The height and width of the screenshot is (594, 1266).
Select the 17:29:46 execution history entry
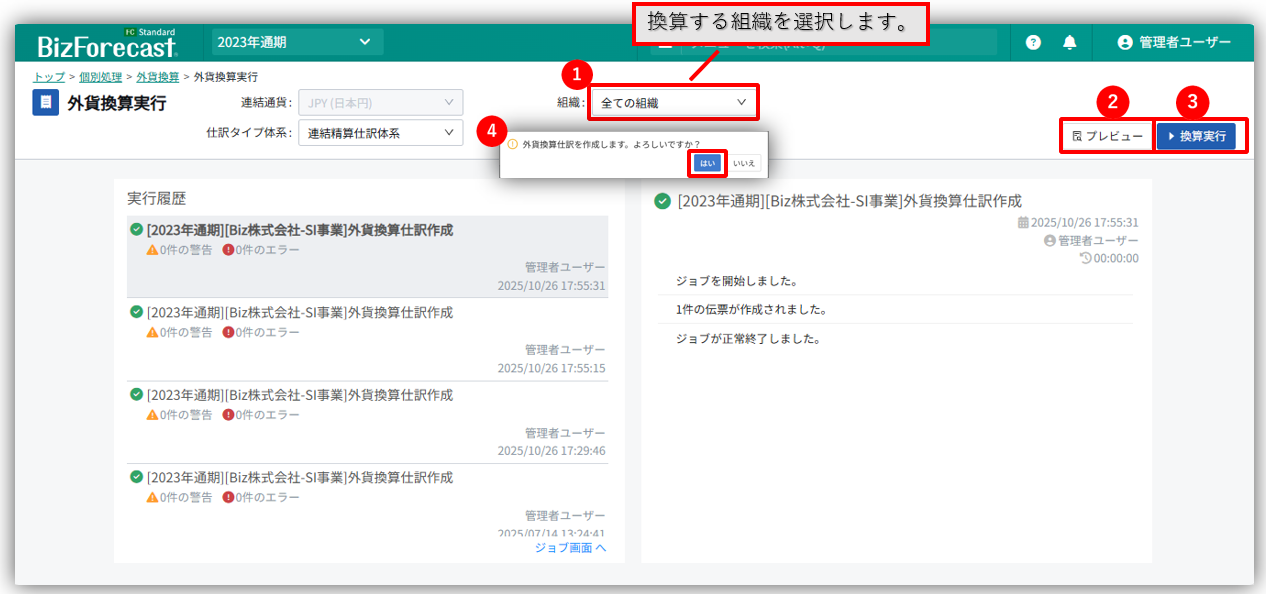click(x=368, y=422)
